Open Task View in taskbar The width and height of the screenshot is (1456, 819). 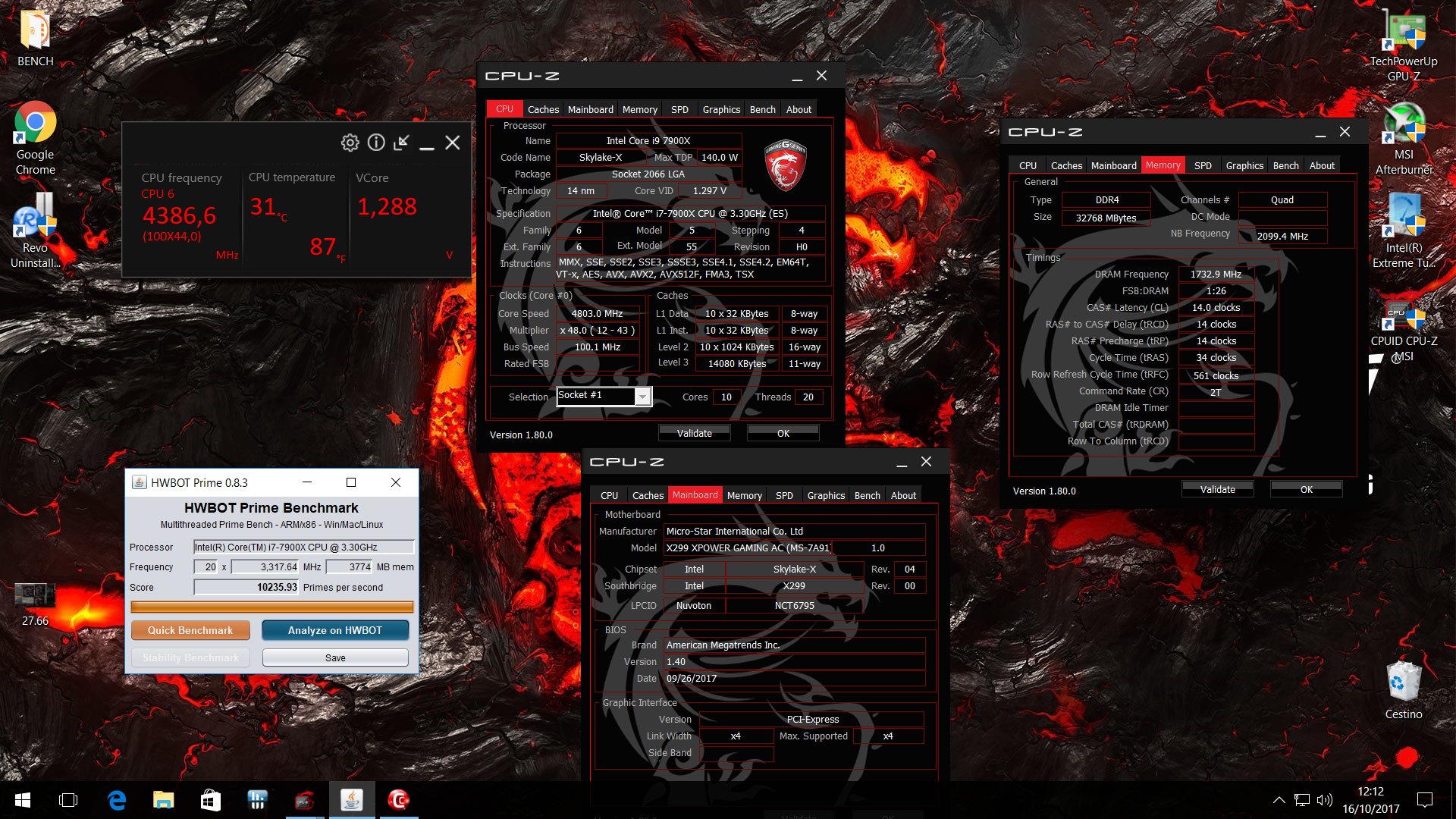pyautogui.click(x=68, y=800)
